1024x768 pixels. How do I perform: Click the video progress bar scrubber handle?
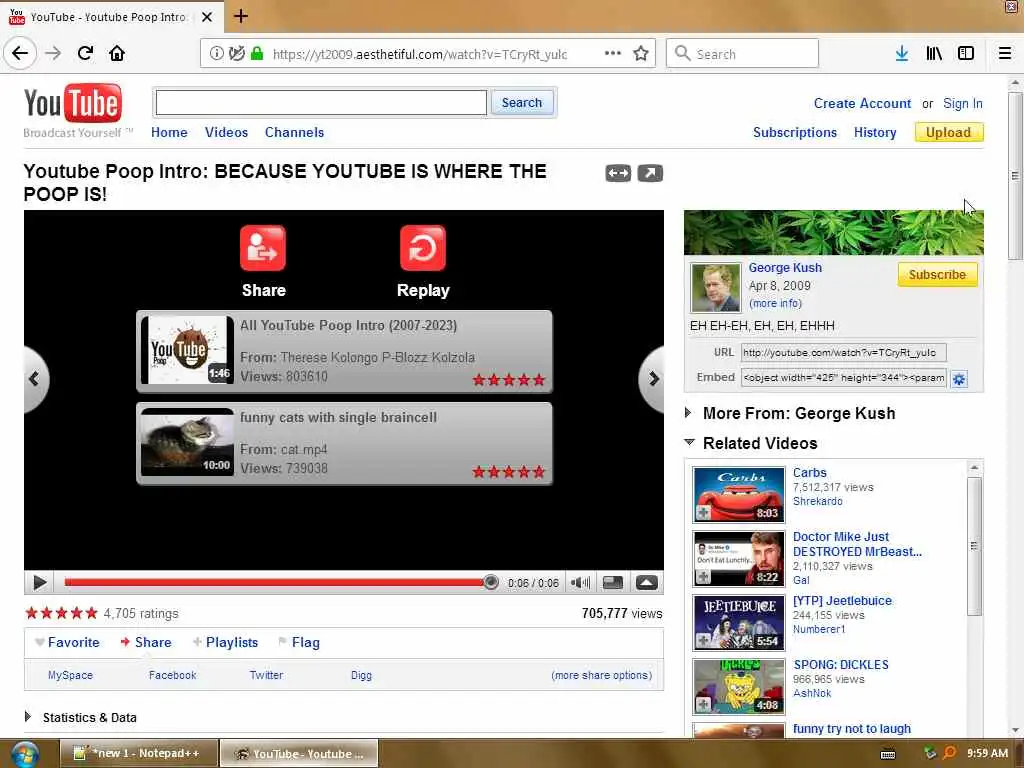[x=490, y=583]
